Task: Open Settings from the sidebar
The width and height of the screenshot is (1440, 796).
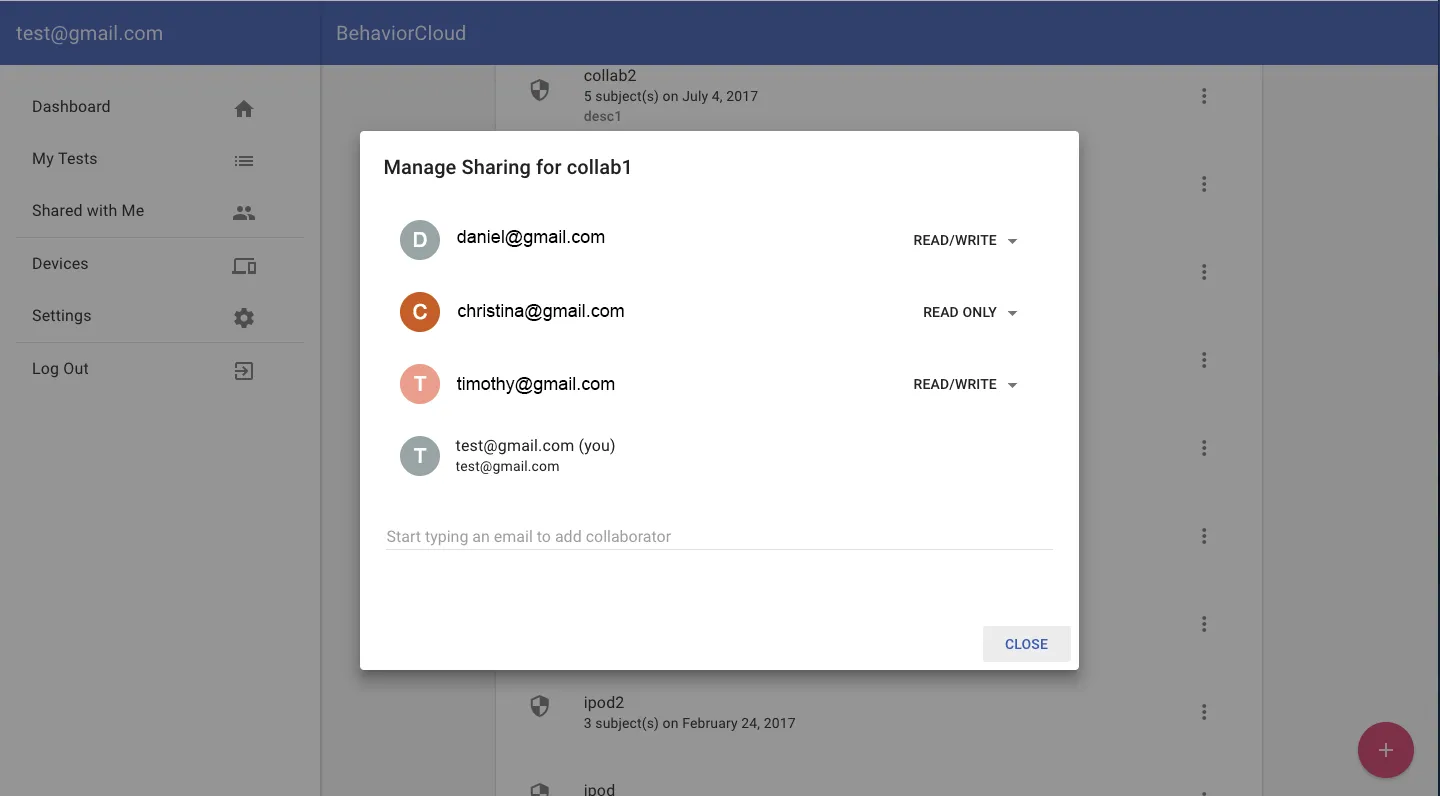Action: pos(160,316)
